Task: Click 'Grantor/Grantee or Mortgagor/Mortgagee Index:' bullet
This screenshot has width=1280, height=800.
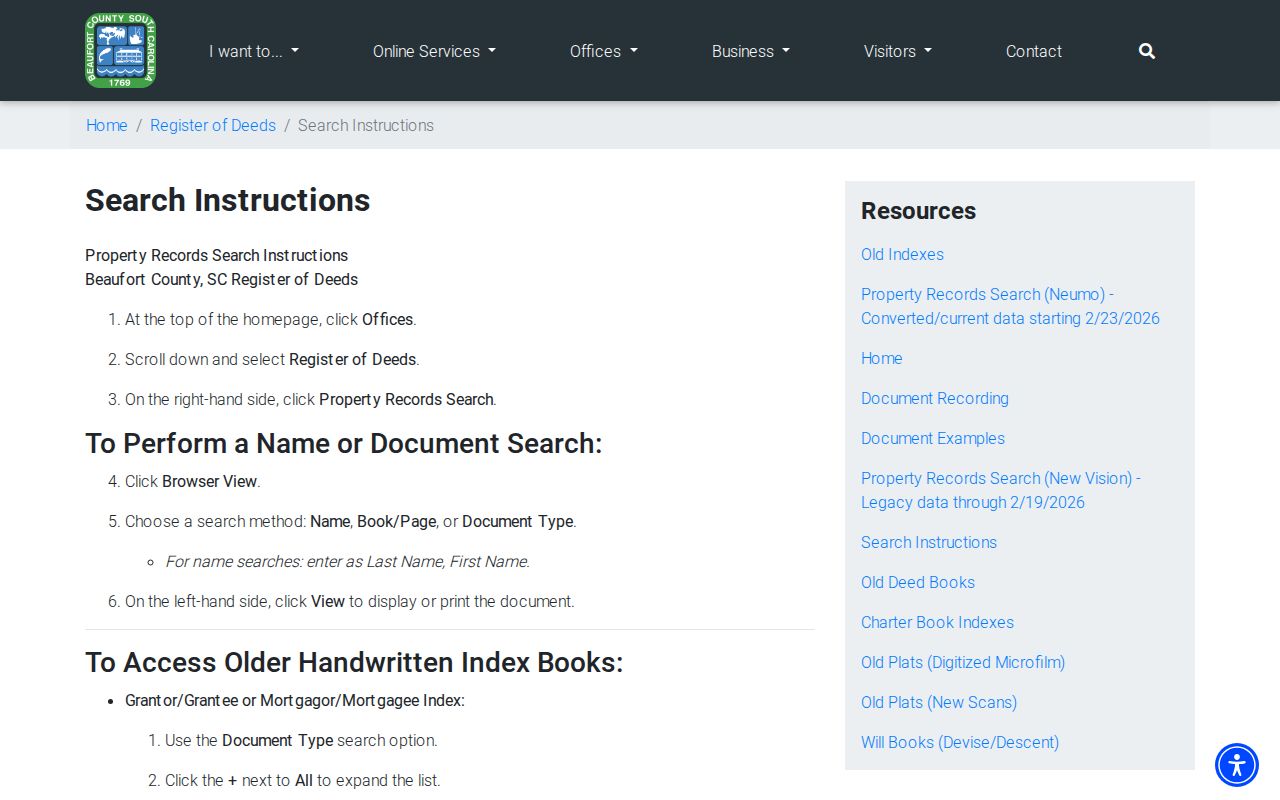Action: (295, 700)
